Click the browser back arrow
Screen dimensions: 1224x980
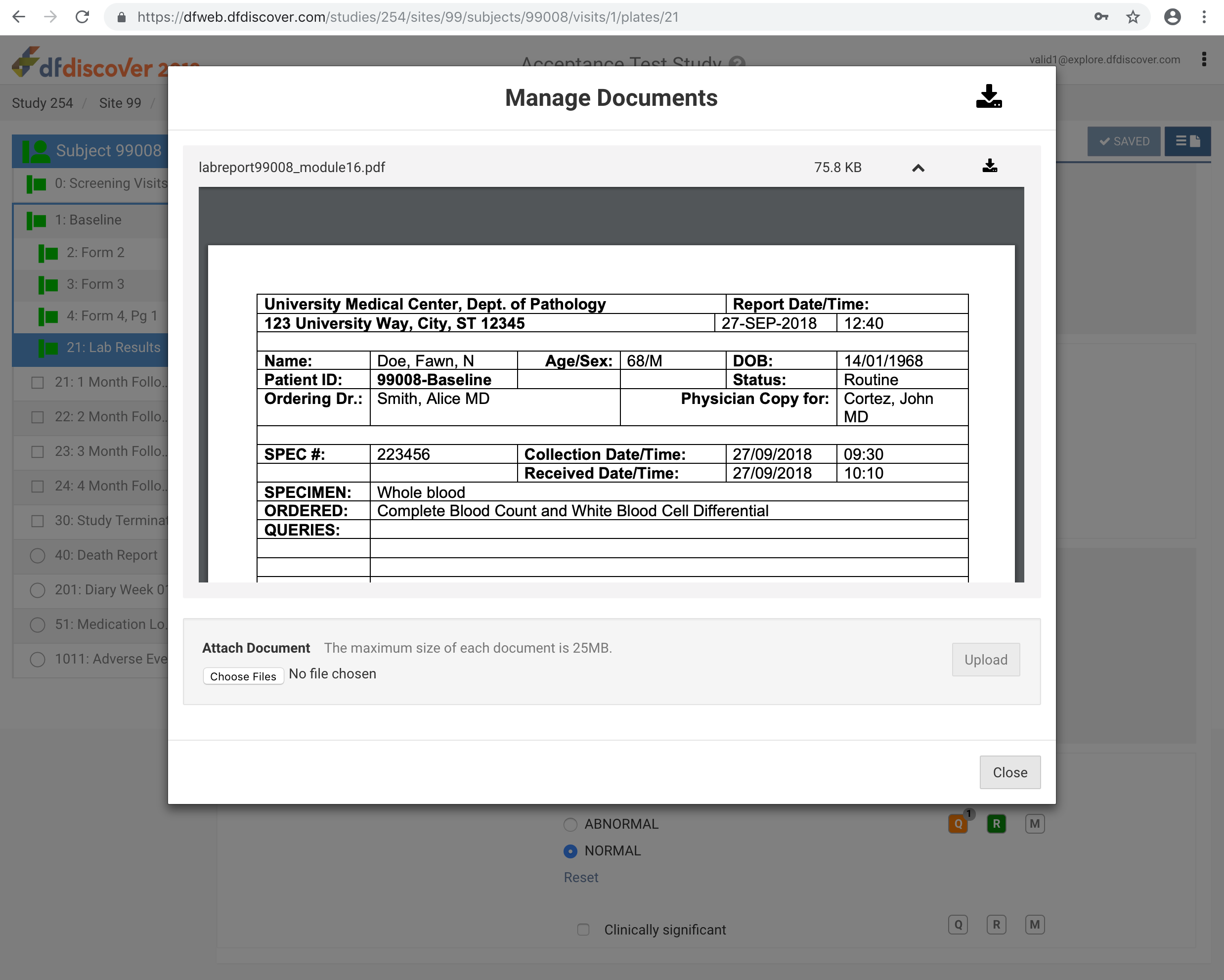pos(19,17)
